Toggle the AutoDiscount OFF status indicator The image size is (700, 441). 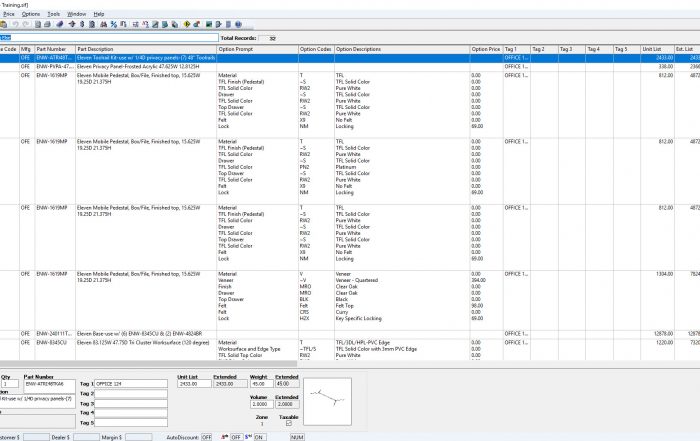click(206, 437)
